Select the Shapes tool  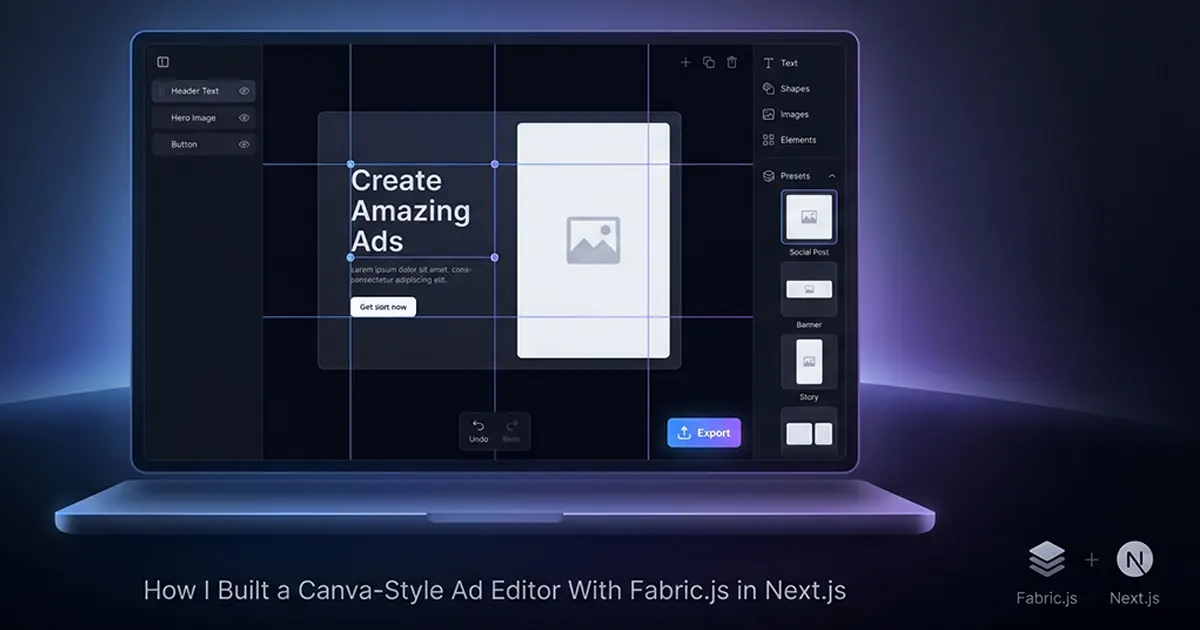click(x=786, y=89)
